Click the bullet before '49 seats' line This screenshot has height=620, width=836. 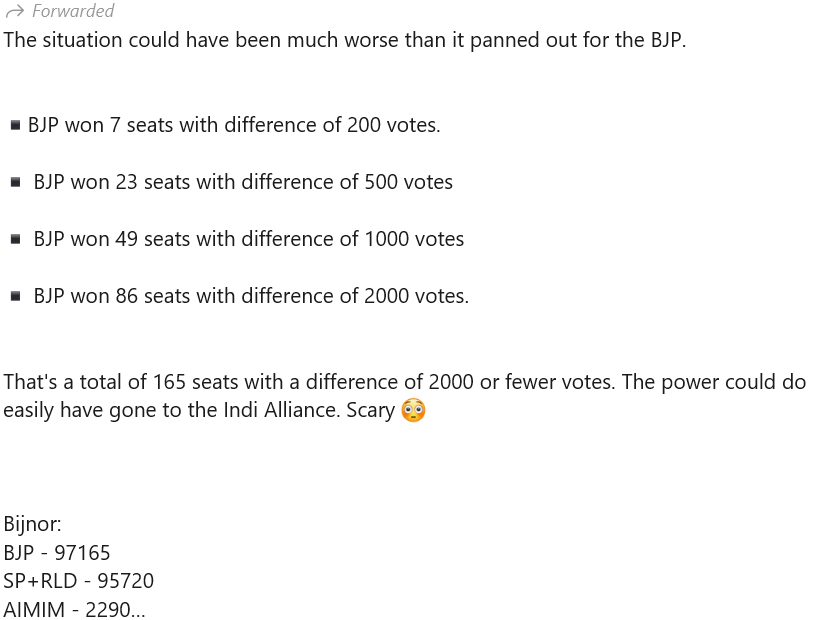[15, 239]
